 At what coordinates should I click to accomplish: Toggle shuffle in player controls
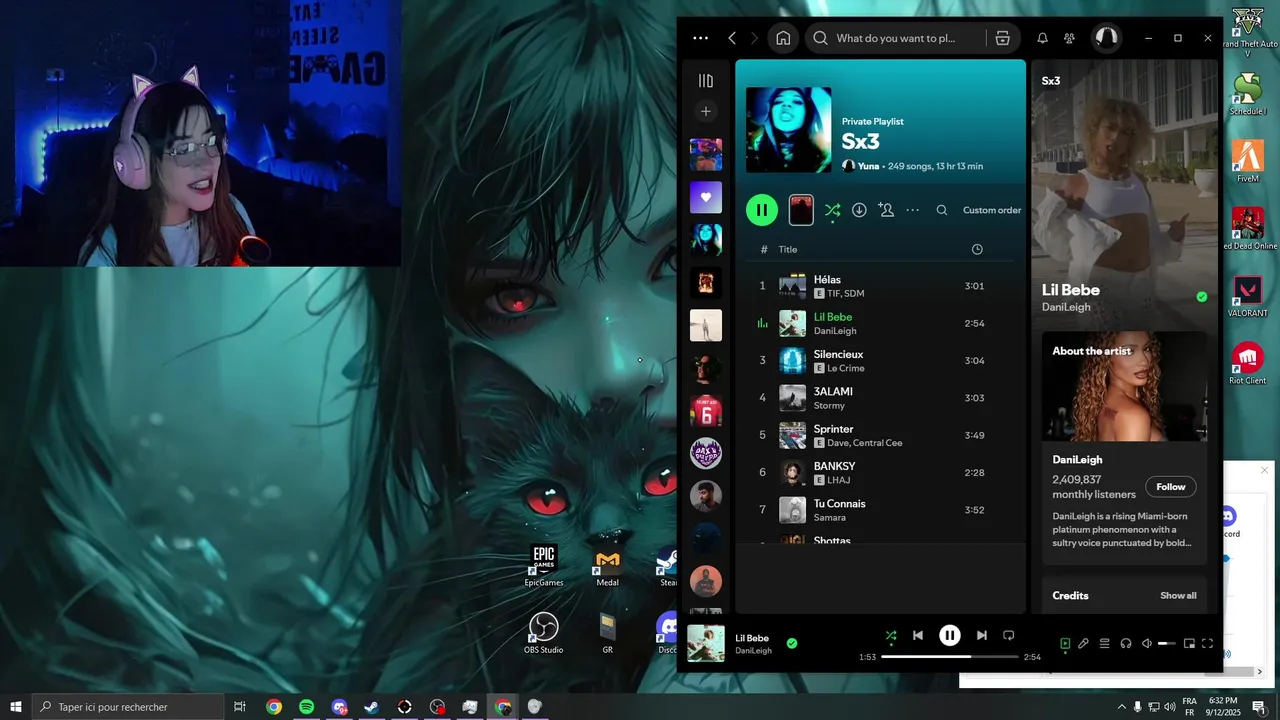(x=890, y=635)
